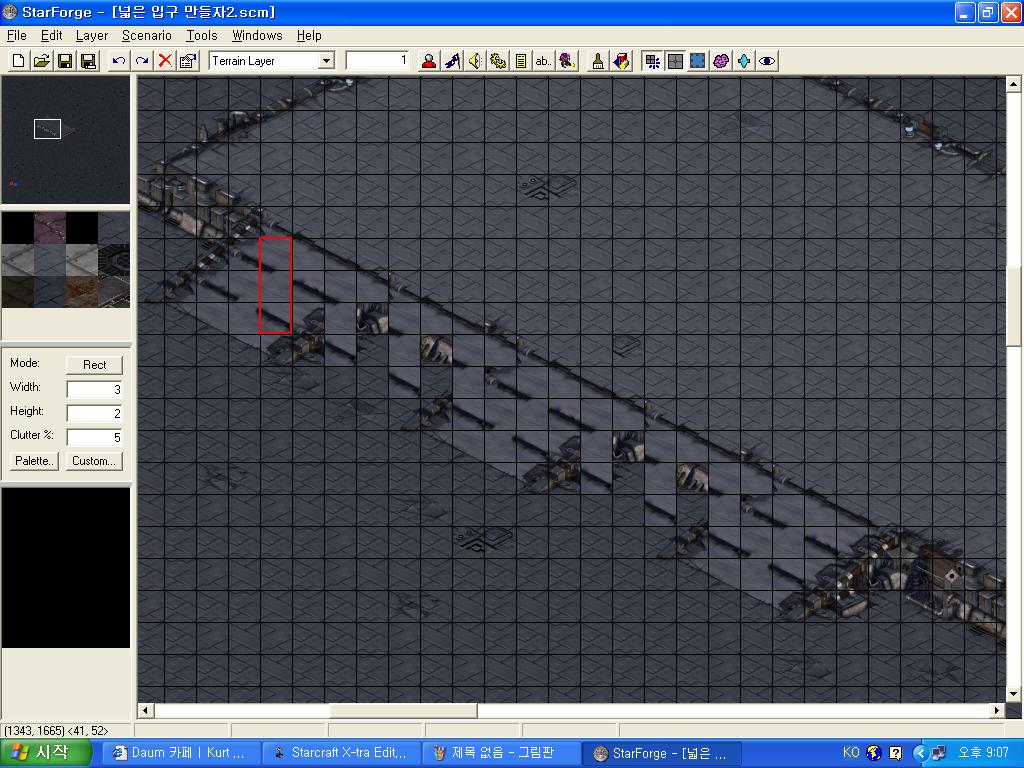Switch to Starcraft X-tra Editor taskbar item

pos(340,753)
